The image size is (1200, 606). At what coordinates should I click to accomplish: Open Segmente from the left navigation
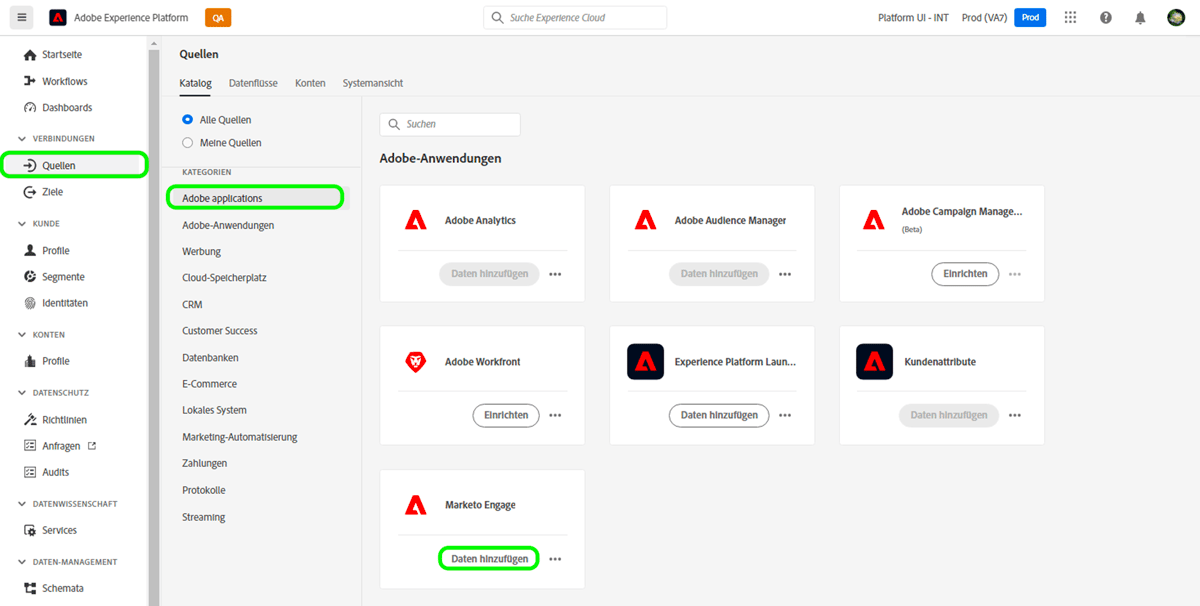click(x=30, y=276)
